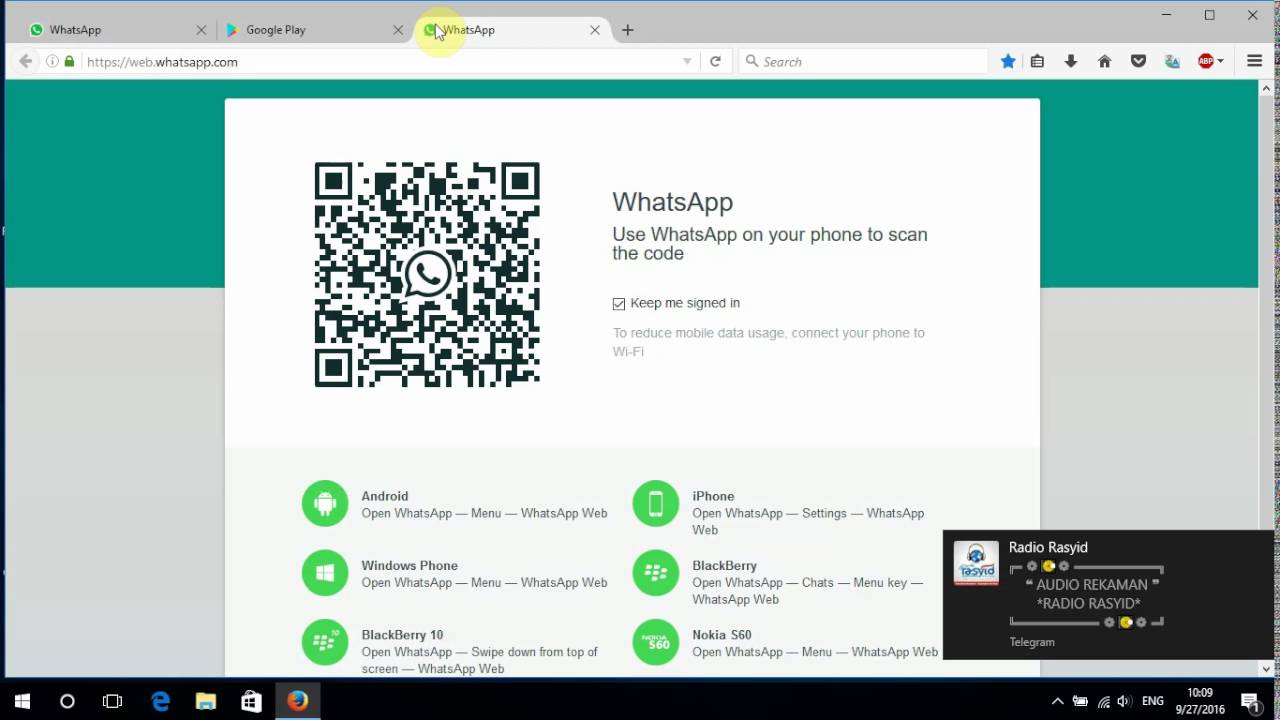
Task: Click the 'Nokia S60' heading text
Action: tap(722, 634)
